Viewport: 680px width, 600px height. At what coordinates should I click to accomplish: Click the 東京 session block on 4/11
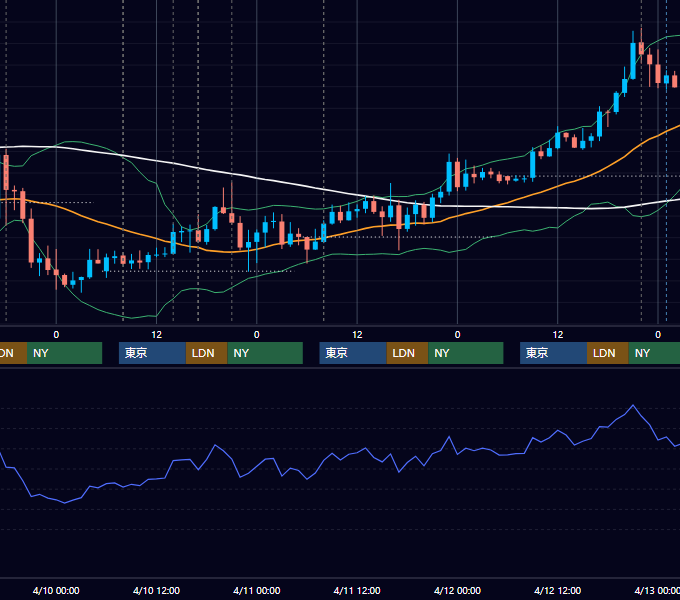(353, 353)
